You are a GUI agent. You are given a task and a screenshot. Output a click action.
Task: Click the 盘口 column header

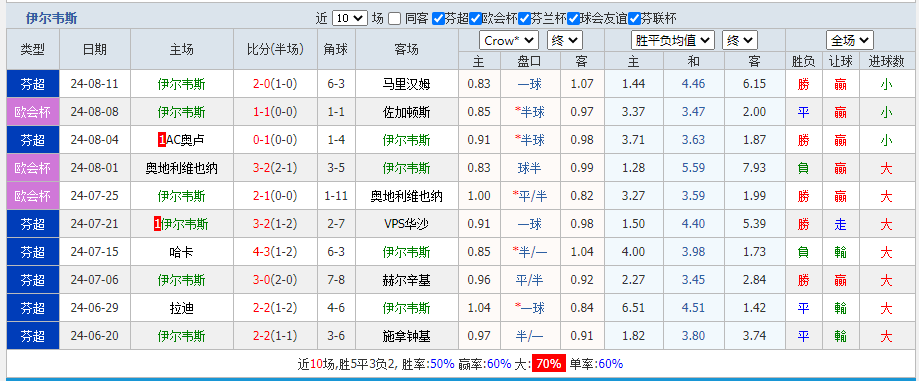pos(530,61)
